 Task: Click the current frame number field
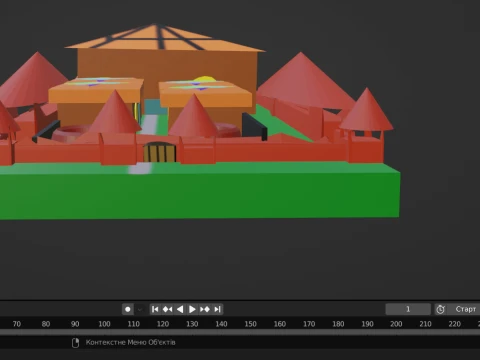pyautogui.click(x=408, y=309)
